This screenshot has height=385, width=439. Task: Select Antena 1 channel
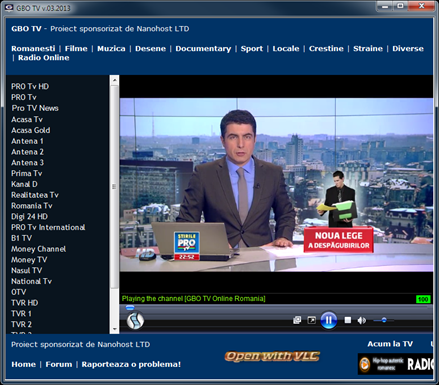(27, 141)
